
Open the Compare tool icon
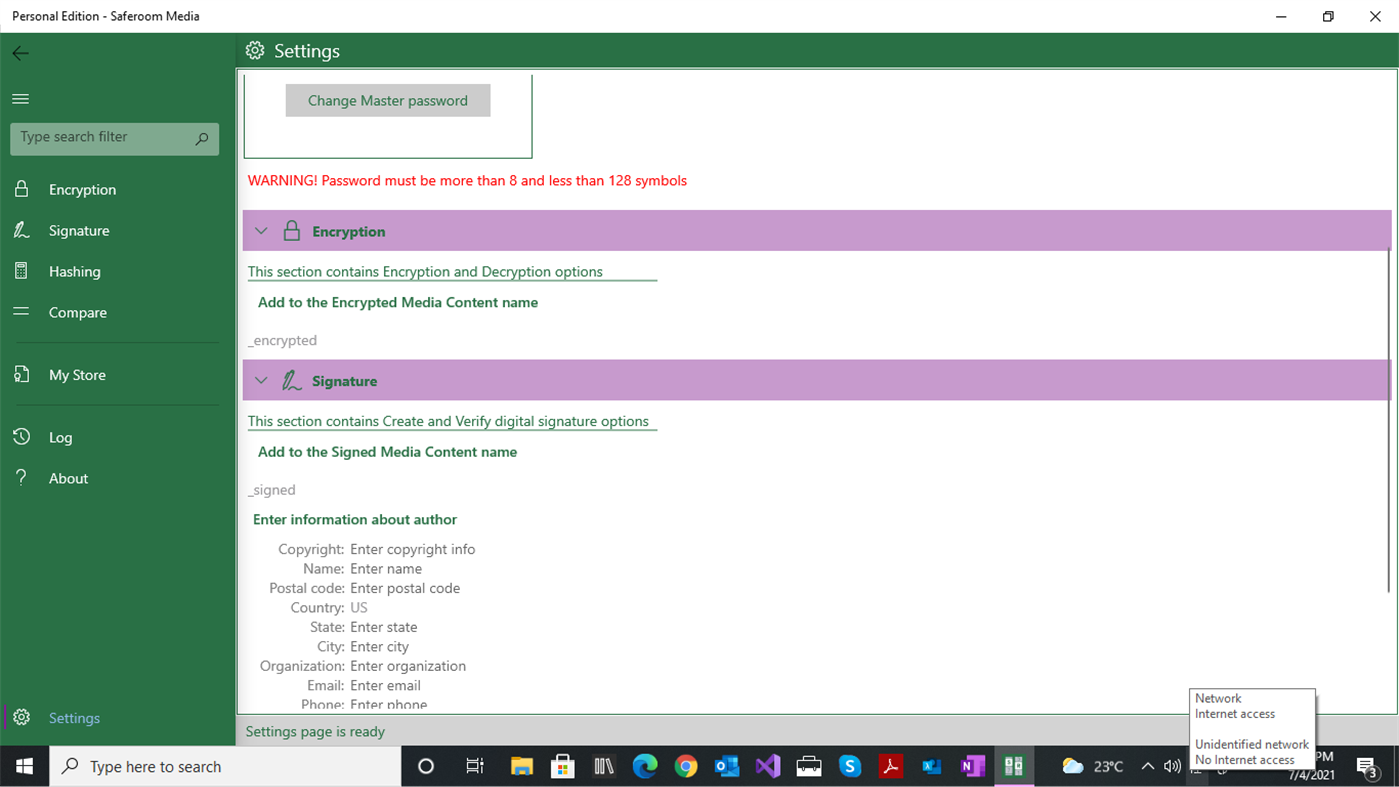point(20,312)
